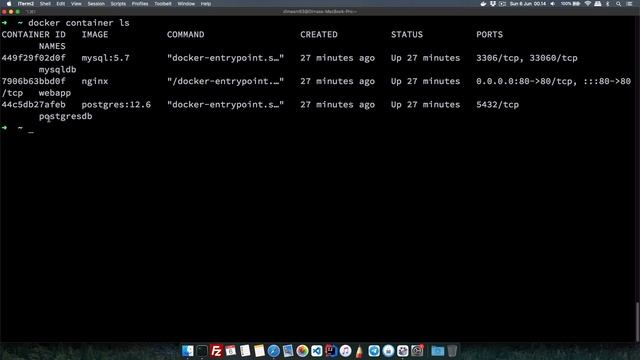The height and width of the screenshot is (360, 640).
Task: Open the Apple menu
Action: tap(9, 4)
